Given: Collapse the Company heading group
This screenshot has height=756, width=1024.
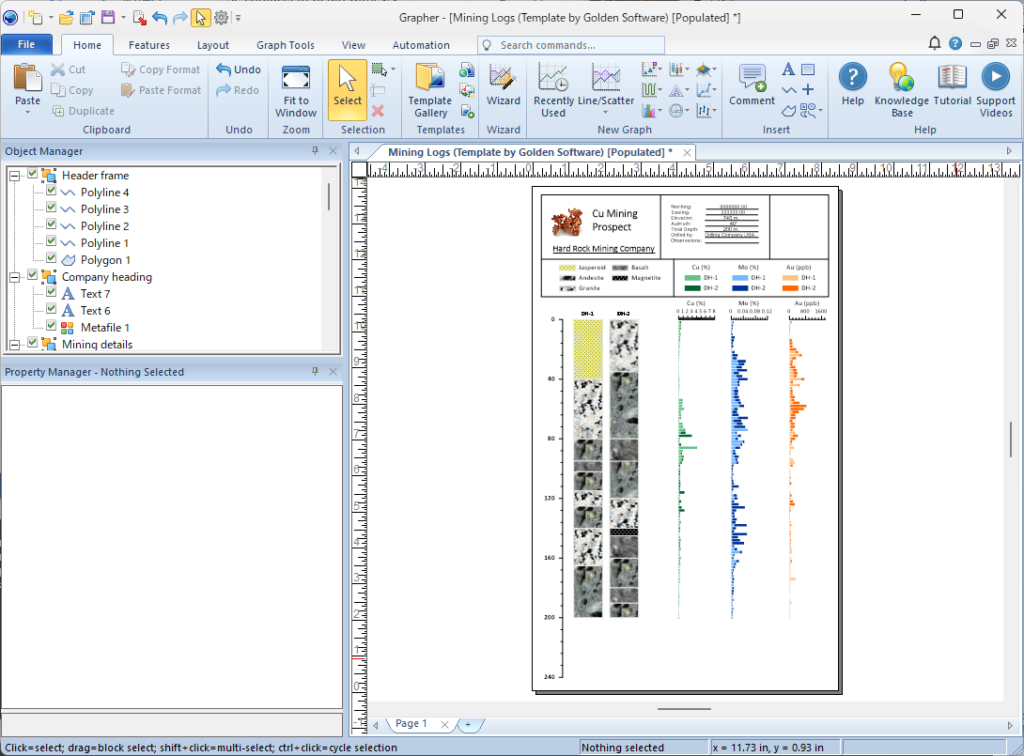Looking at the screenshot, I should [x=15, y=277].
